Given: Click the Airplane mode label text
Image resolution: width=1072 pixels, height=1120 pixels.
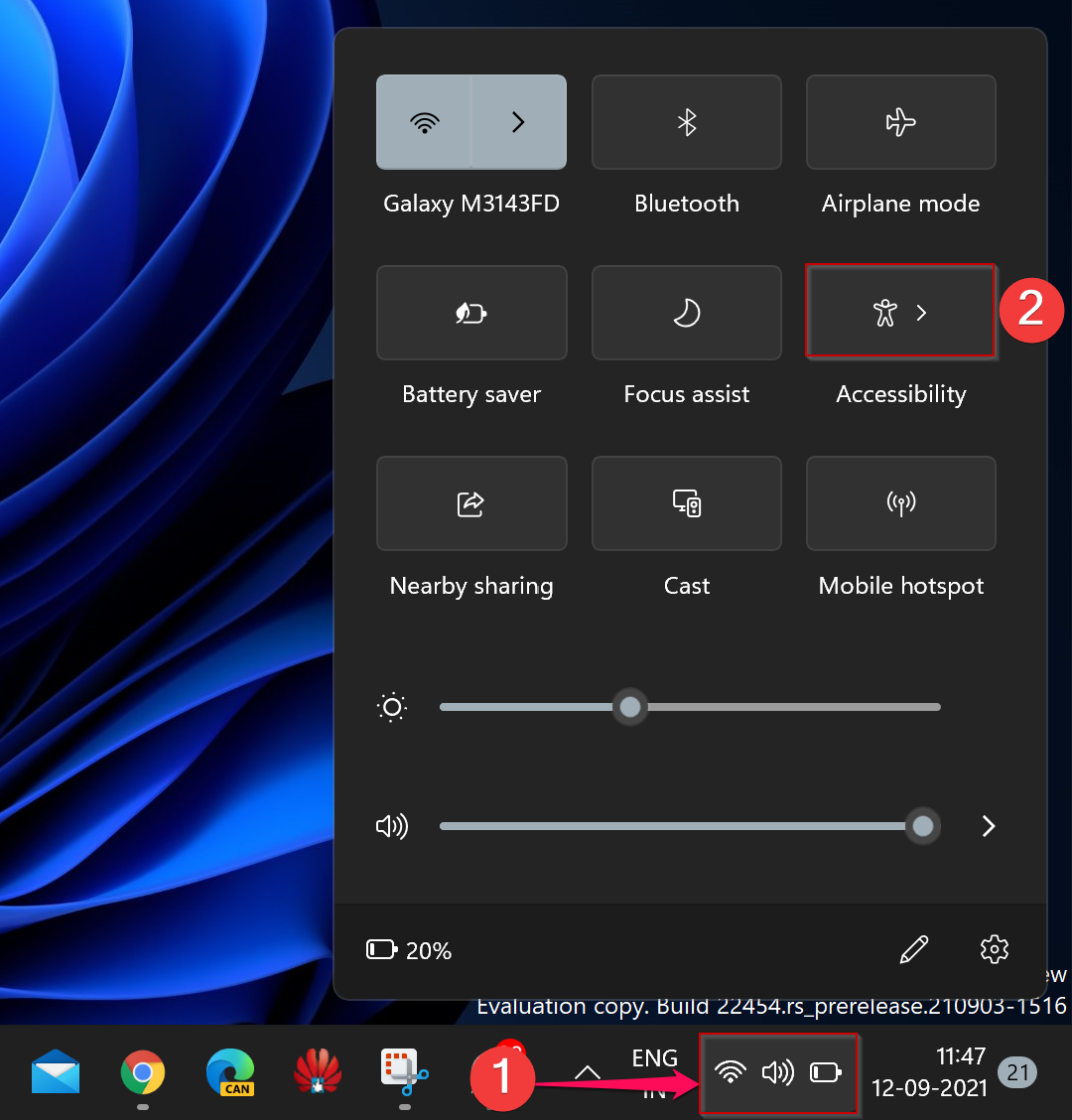Looking at the screenshot, I should click(x=900, y=204).
